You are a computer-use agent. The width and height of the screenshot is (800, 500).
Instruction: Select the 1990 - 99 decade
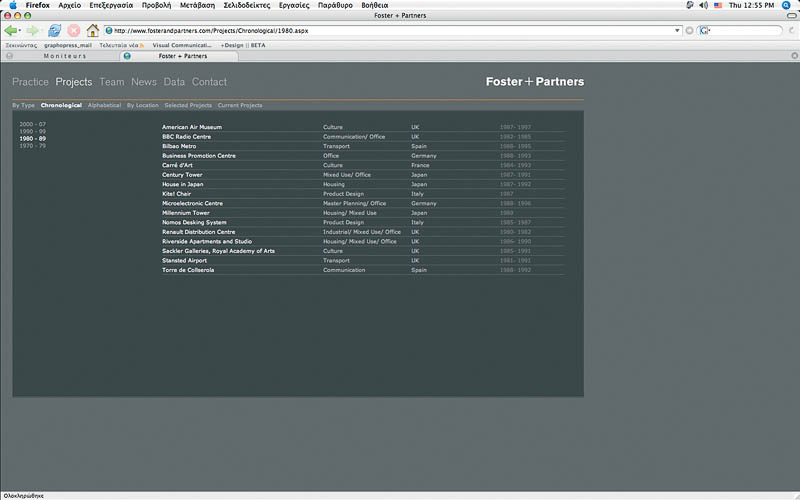(x=33, y=131)
